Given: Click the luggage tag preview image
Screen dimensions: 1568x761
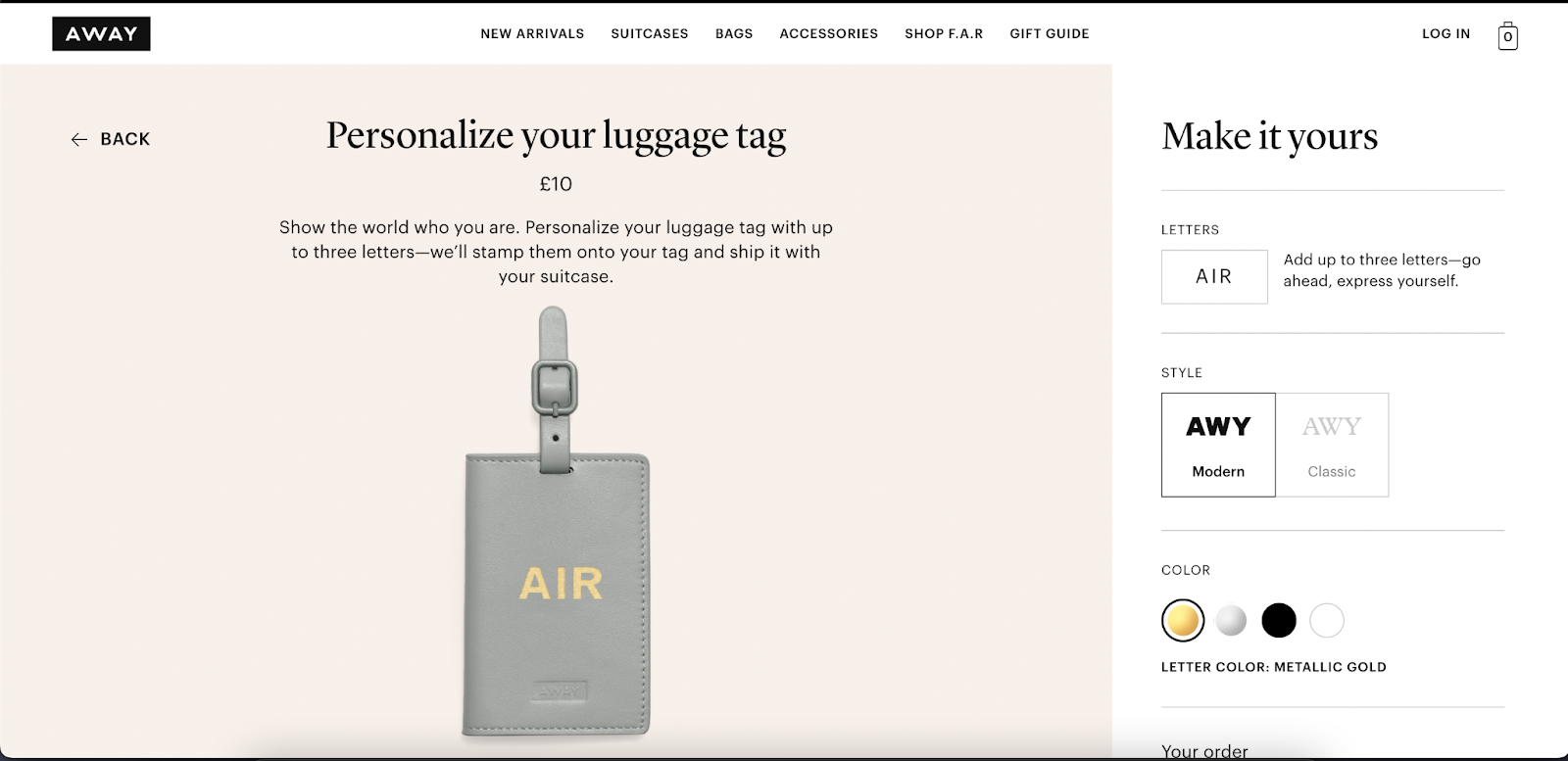Looking at the screenshot, I should tap(556, 522).
